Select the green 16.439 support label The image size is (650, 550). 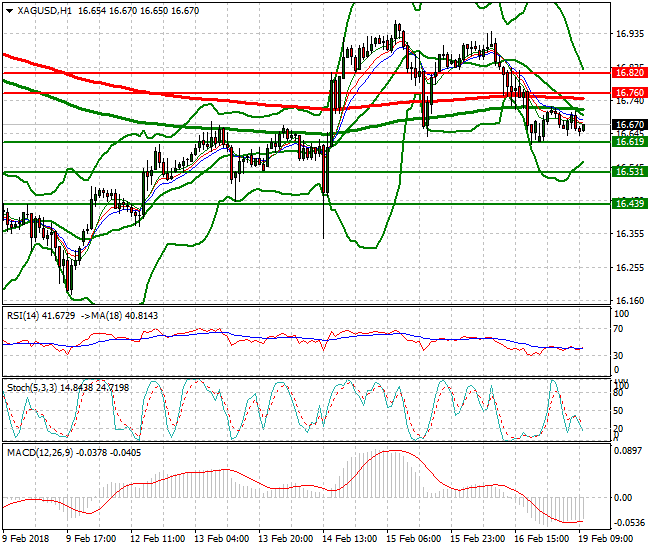point(630,204)
